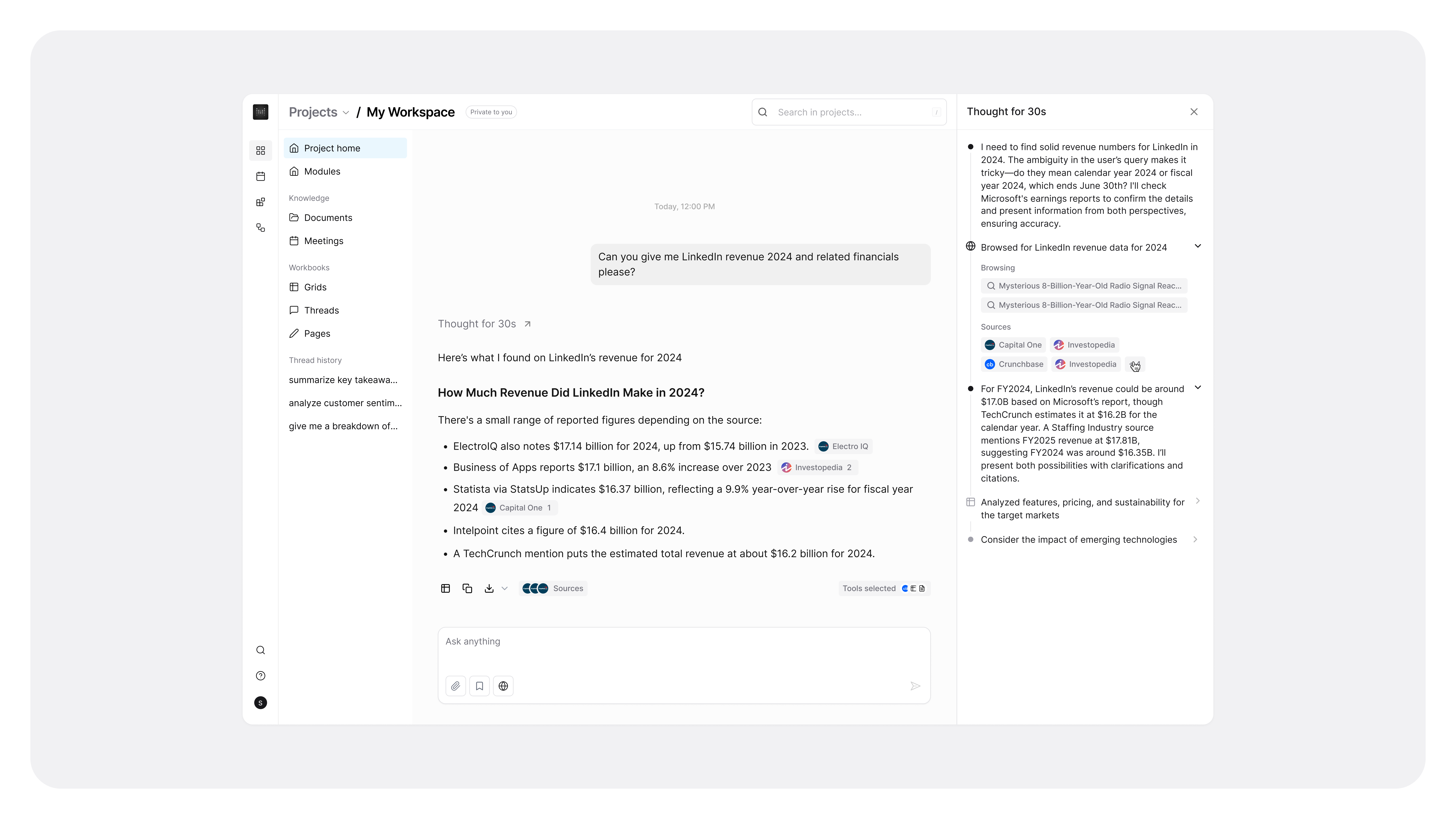Click the table view icon below response
The width and height of the screenshot is (1456, 819).
(445, 588)
